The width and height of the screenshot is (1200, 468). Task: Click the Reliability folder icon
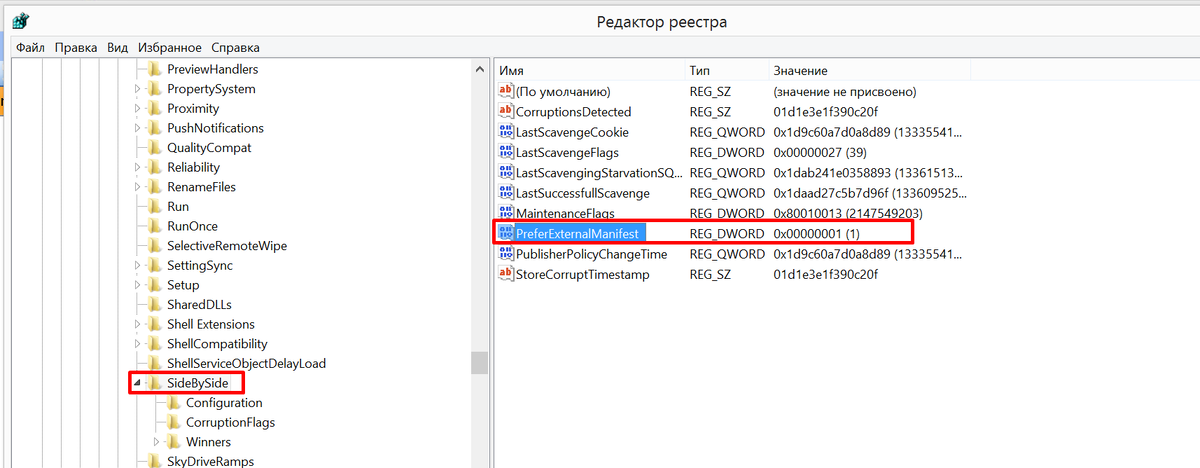coord(155,168)
